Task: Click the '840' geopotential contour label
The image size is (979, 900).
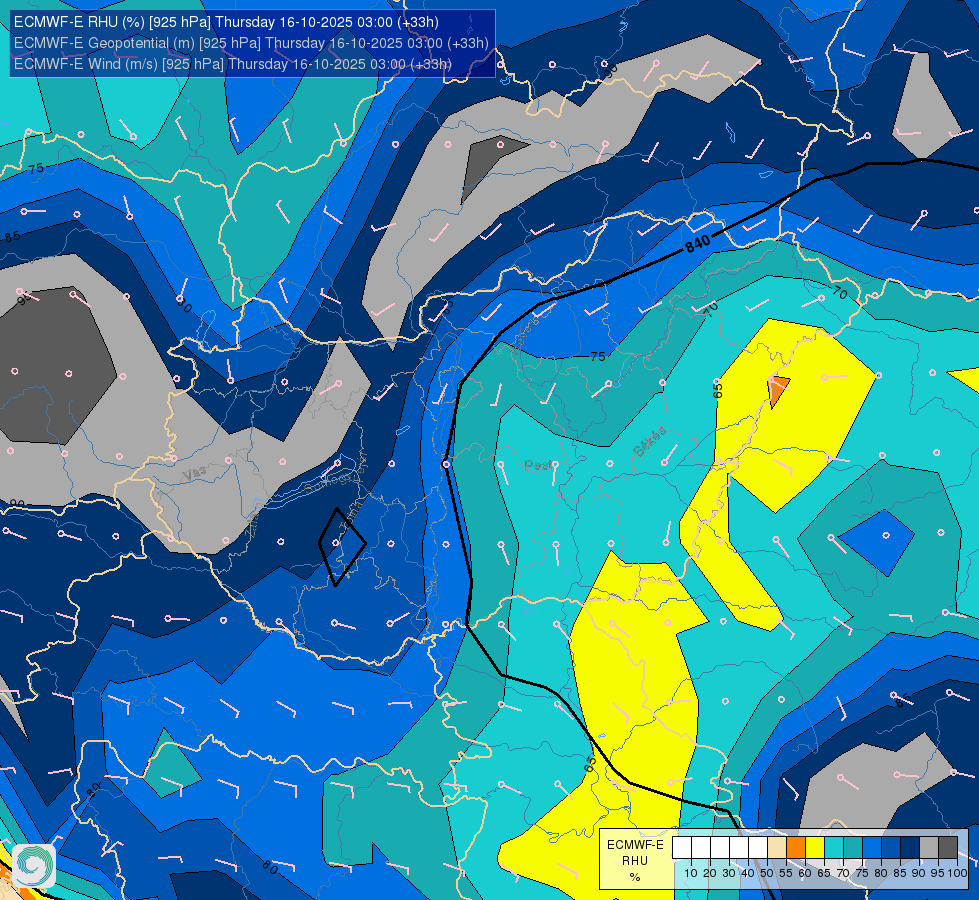Action: 697,244
